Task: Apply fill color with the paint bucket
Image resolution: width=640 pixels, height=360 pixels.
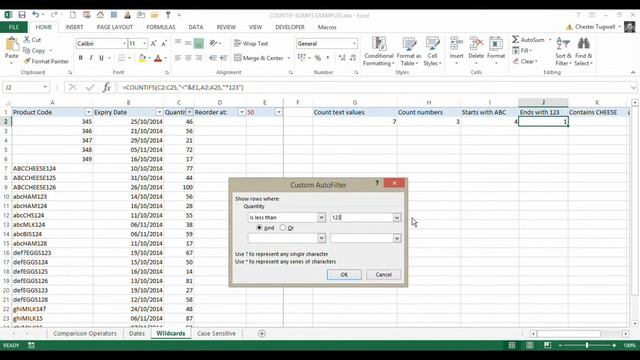Action: click(x=142, y=58)
